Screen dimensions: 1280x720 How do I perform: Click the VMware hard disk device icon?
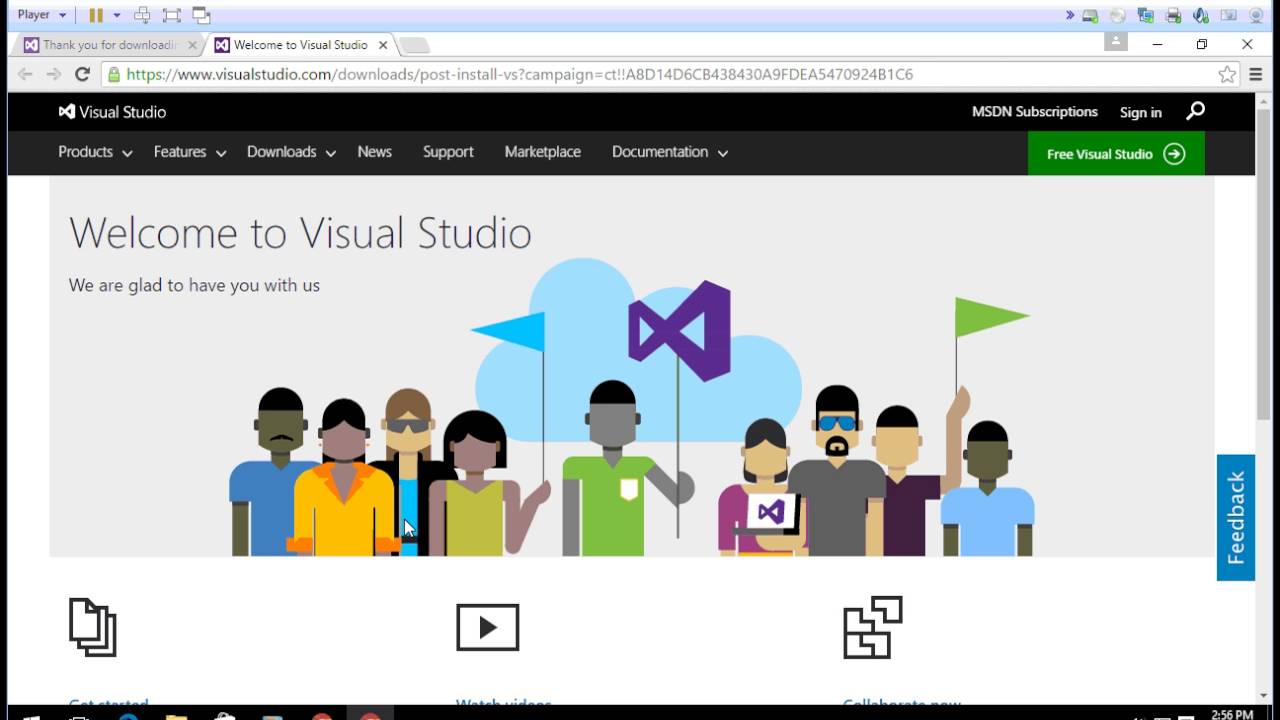pos(1090,15)
